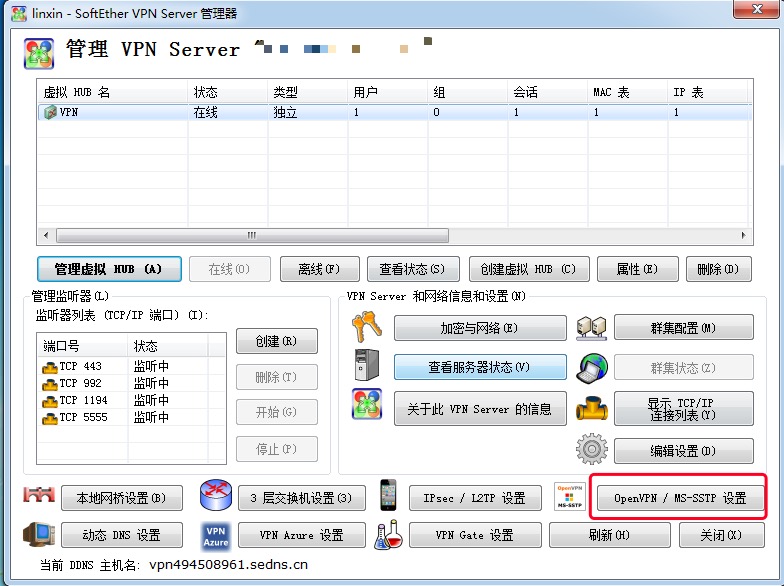Click listener 停止(P) button

click(x=276, y=449)
